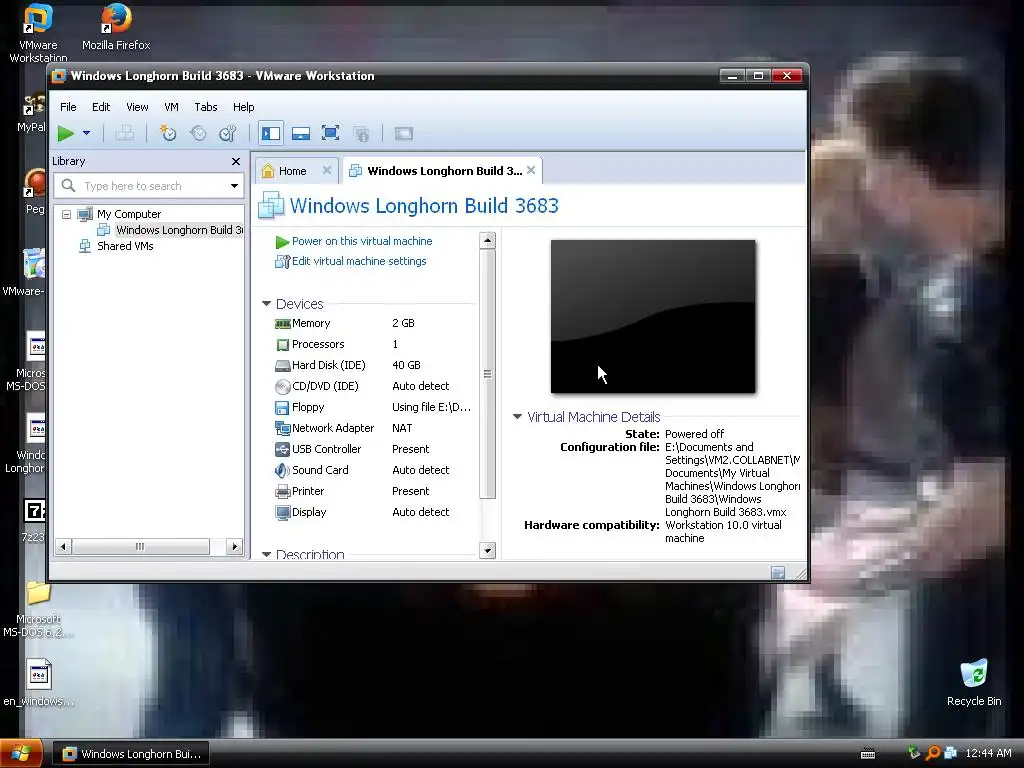Open the Snapshot Manager toolbar icon
The width and height of the screenshot is (1024, 768).
pyautogui.click(x=227, y=133)
